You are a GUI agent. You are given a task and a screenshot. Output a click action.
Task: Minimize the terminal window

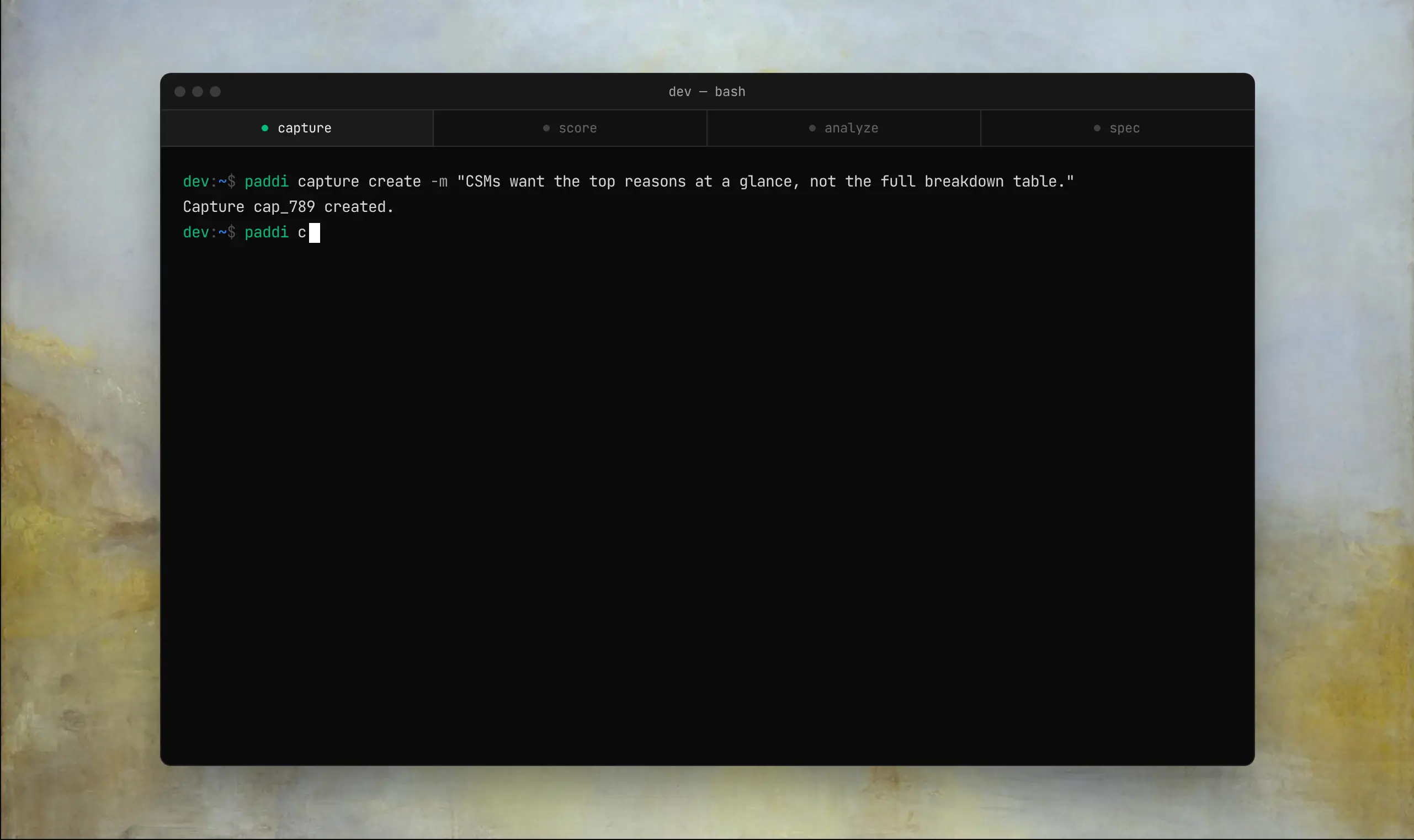[198, 92]
